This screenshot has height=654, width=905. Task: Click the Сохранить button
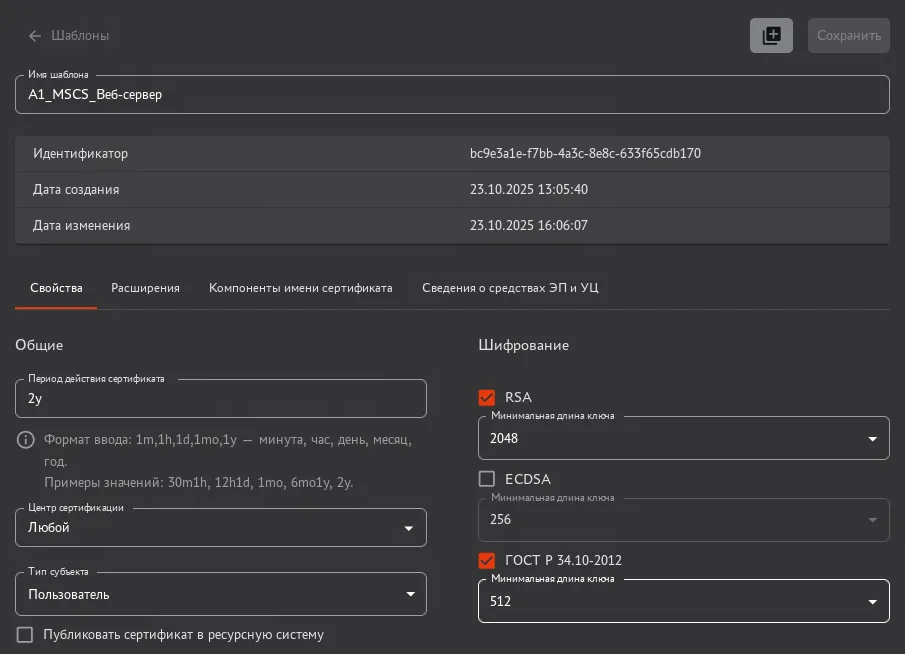click(x=848, y=35)
